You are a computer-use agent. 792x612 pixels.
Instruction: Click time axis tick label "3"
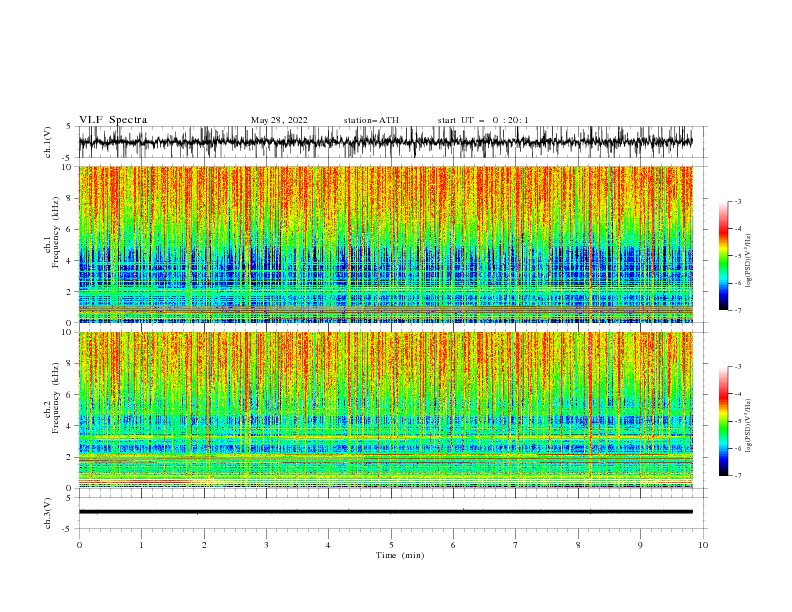point(266,545)
